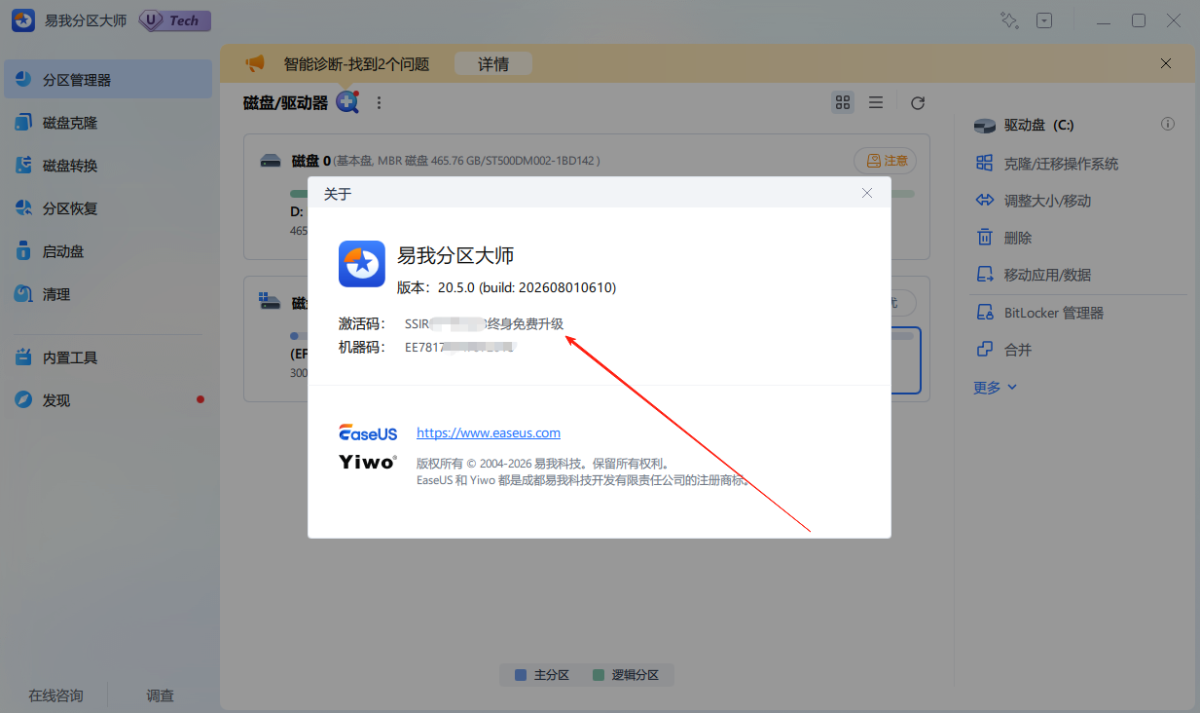This screenshot has height=713, width=1200.
Task: Click the 易我分区大师 app logo in title bar
Action: tap(24, 20)
